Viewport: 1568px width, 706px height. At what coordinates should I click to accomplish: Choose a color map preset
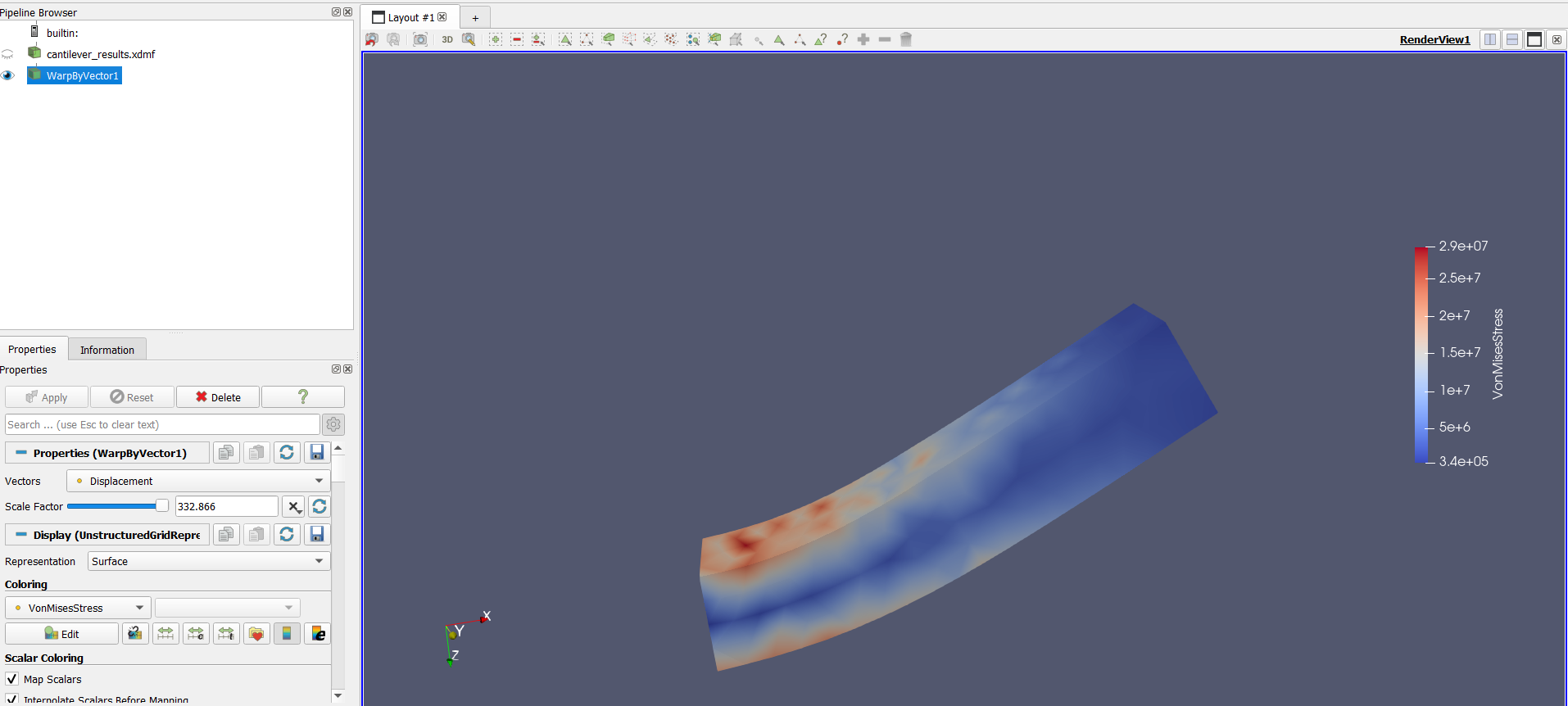tap(256, 633)
